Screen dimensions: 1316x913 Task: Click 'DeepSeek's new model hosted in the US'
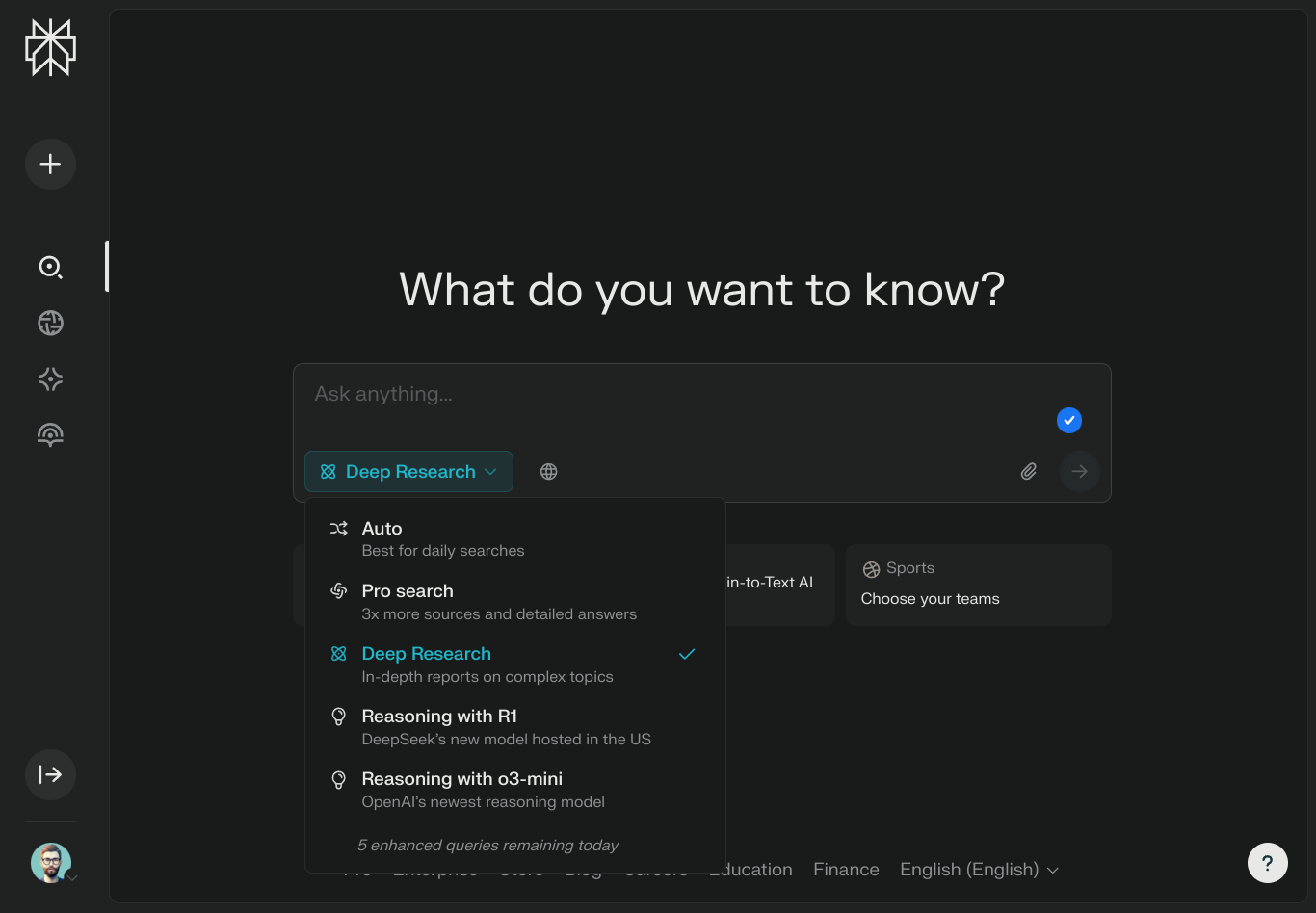point(507,740)
